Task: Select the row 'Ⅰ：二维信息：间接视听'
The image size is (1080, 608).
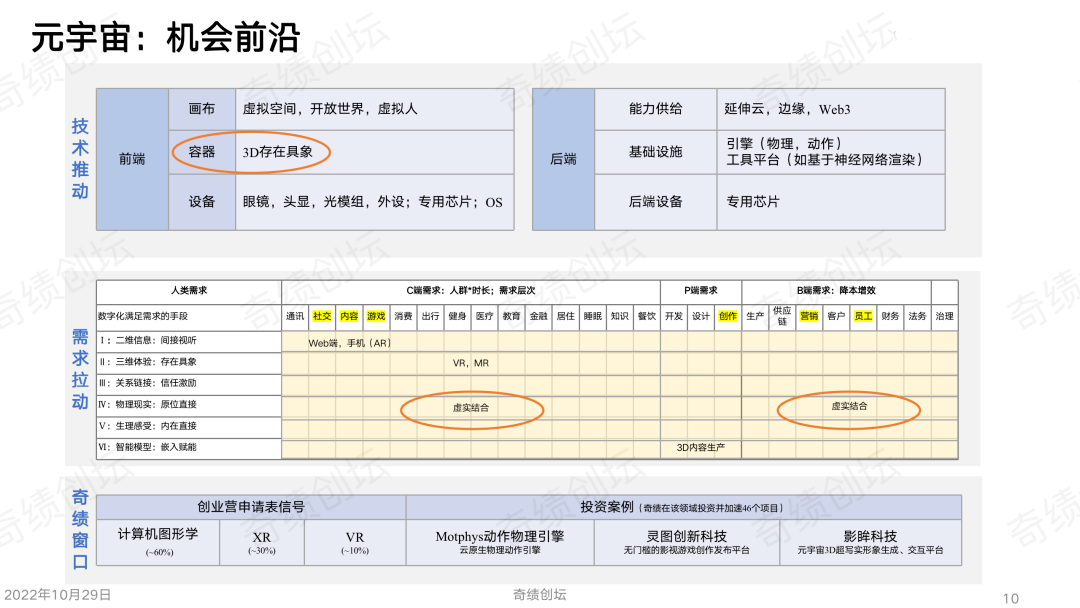Action: 189,340
